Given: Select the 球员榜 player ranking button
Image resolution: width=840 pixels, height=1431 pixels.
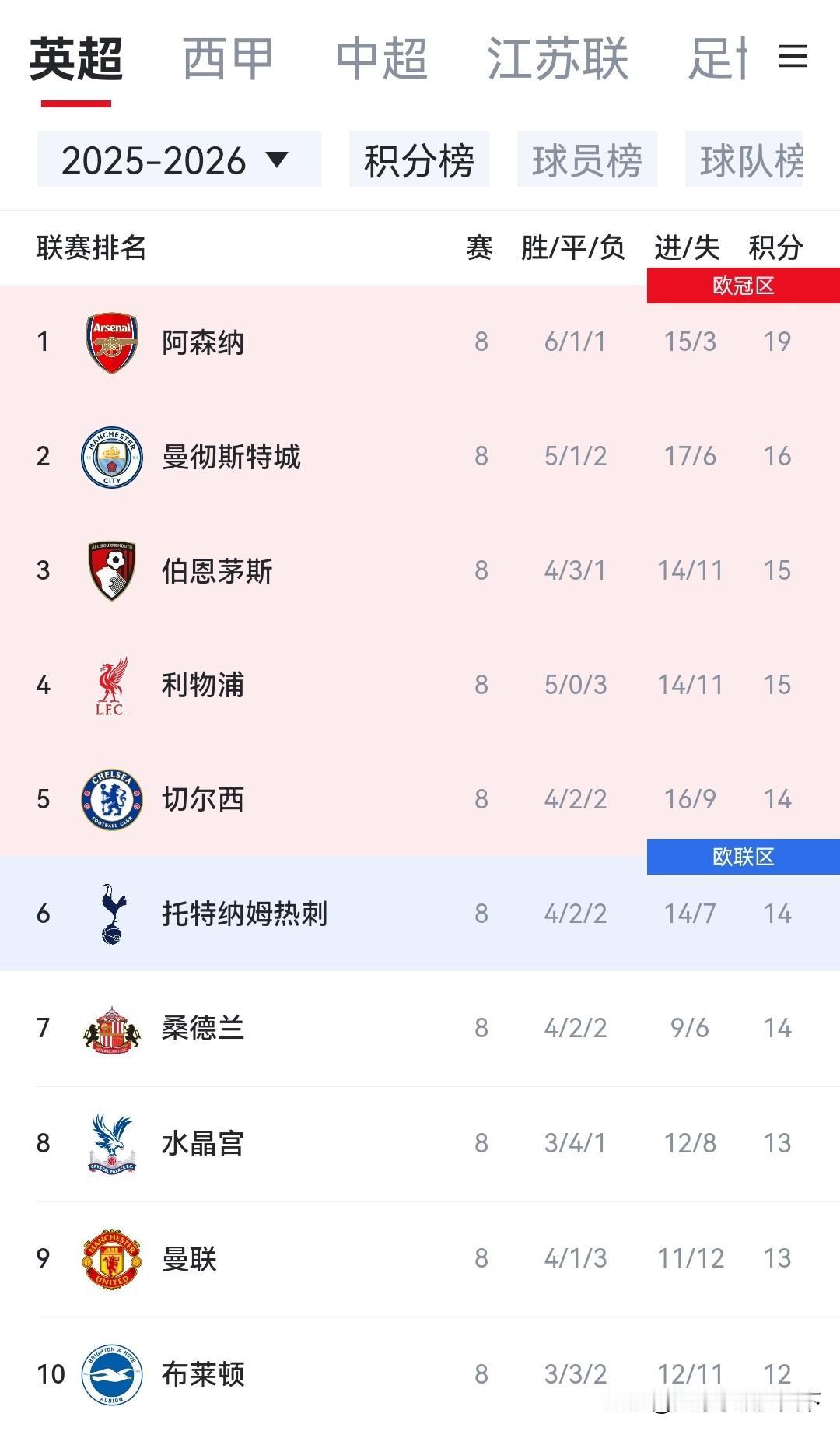Looking at the screenshot, I should click(x=587, y=160).
